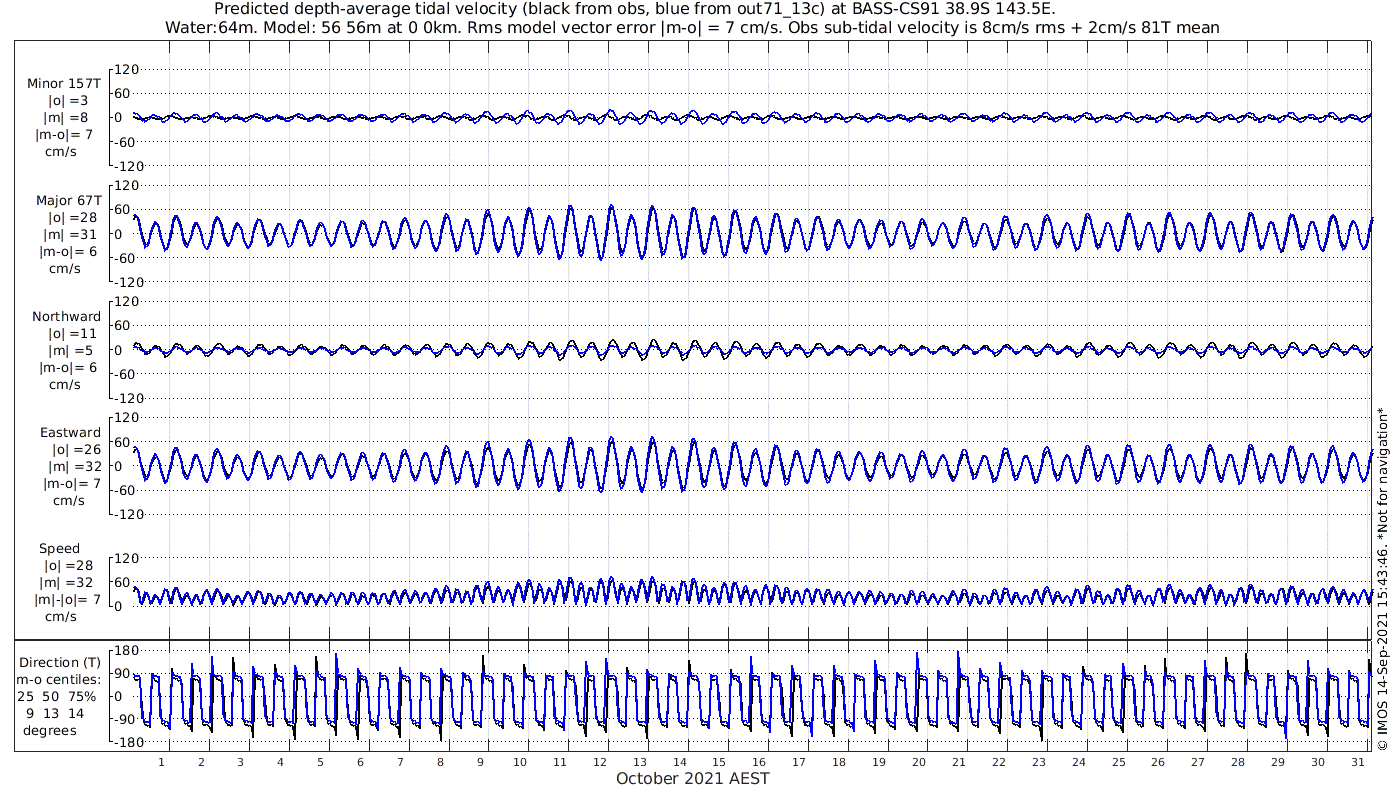Click day 15 tick label on the x-axis
Screen dimensions: 1400x800
pos(720,762)
